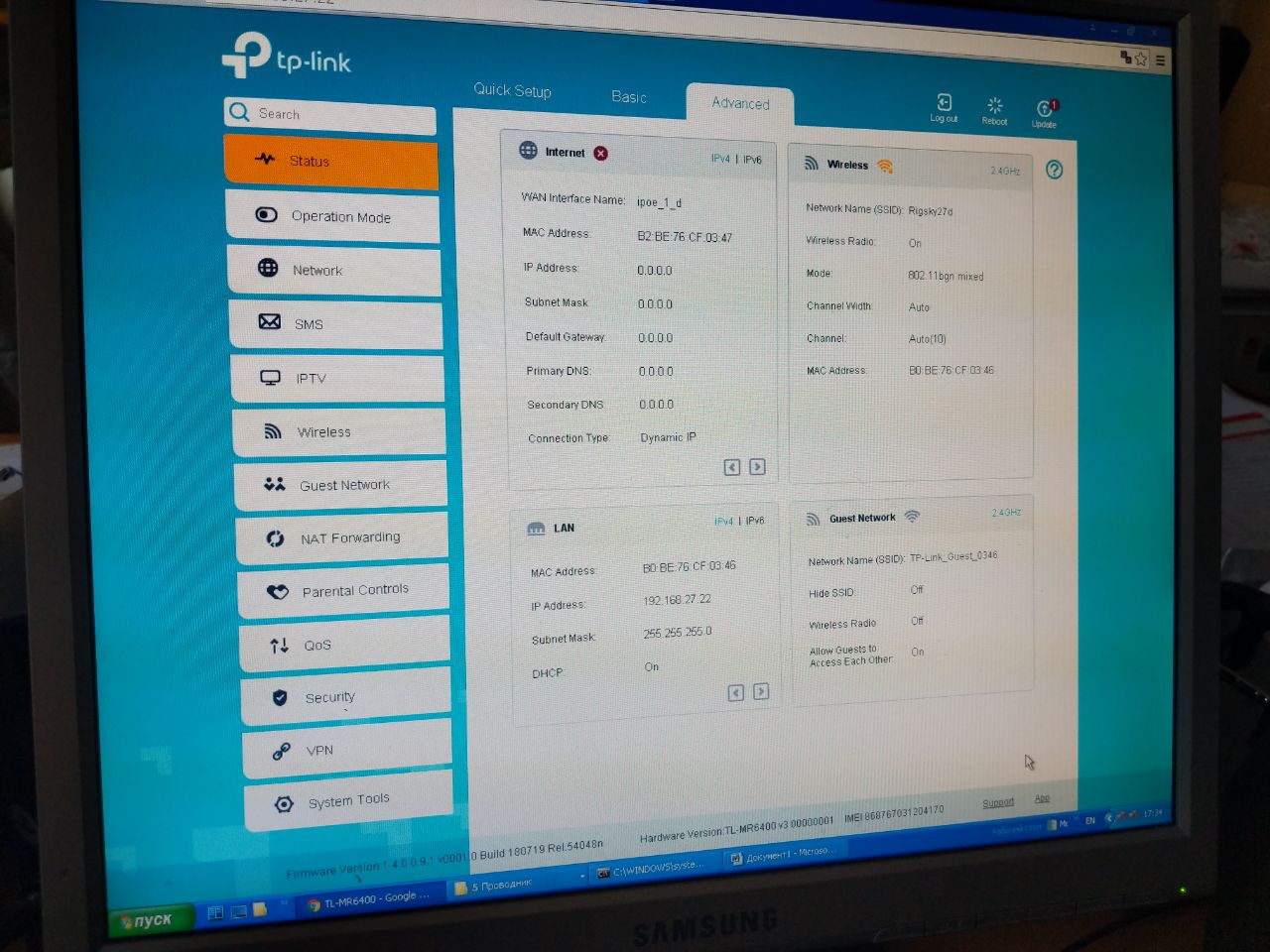Open help via question mark icon

[x=1054, y=170]
